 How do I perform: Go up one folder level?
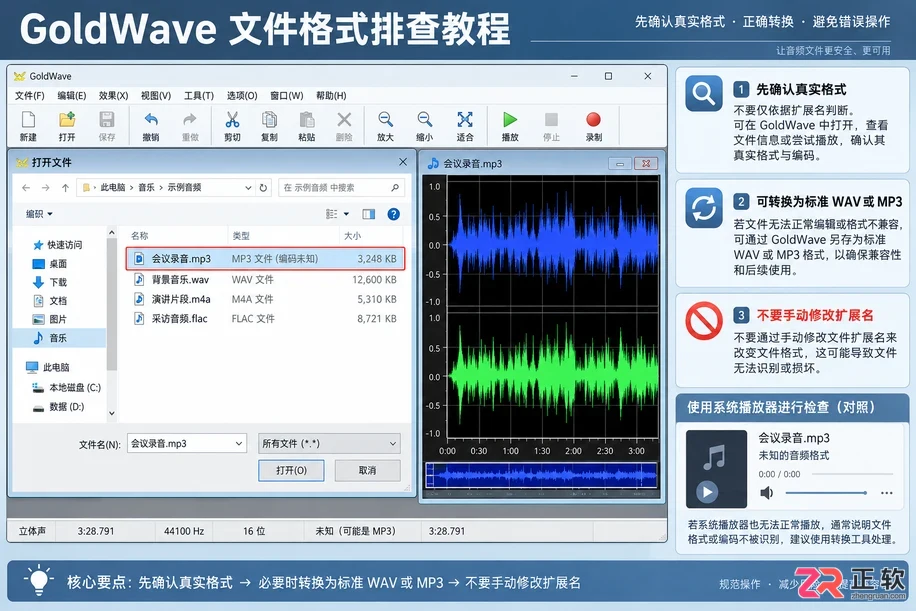65,188
